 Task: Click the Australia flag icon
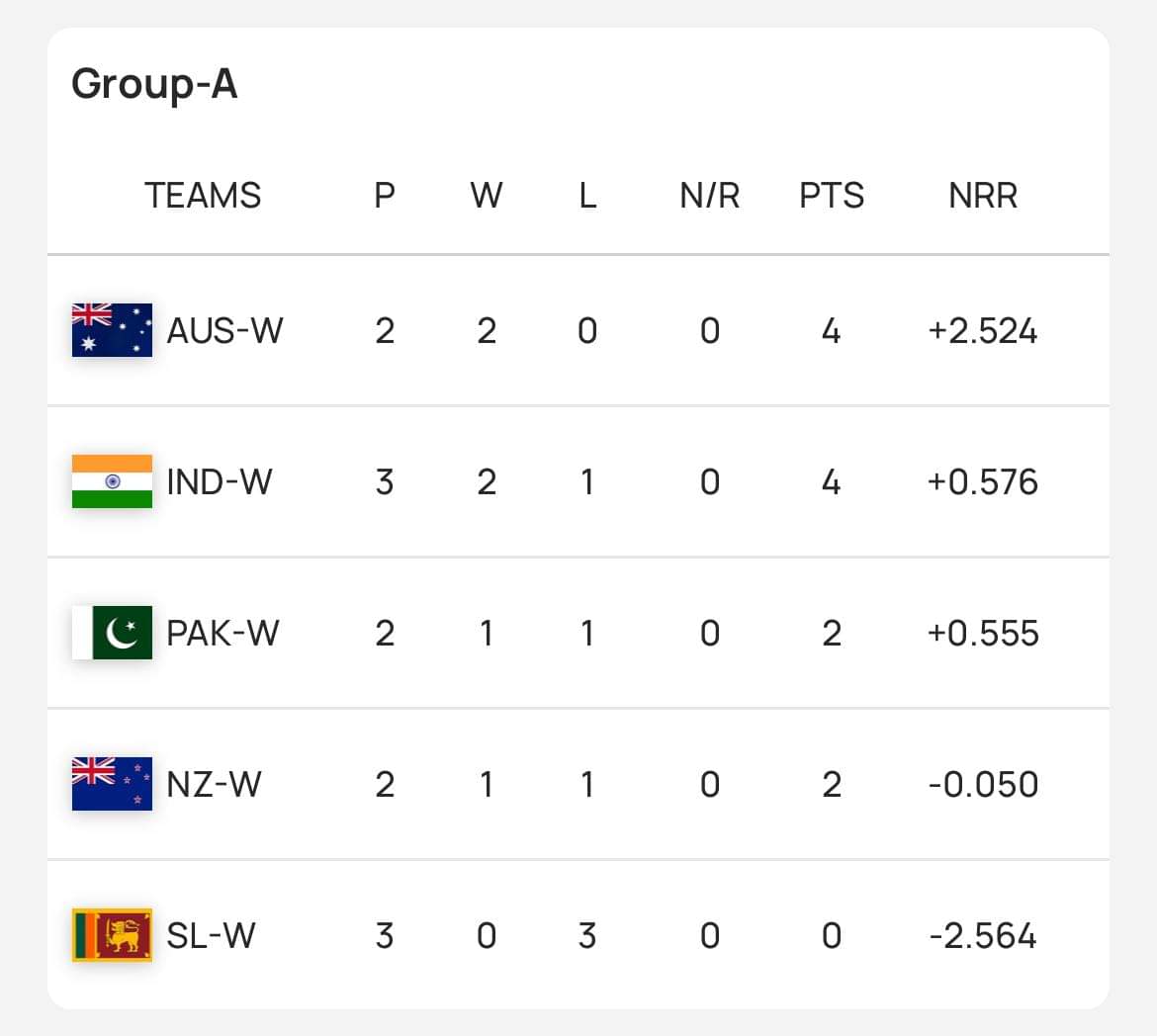[x=112, y=330]
